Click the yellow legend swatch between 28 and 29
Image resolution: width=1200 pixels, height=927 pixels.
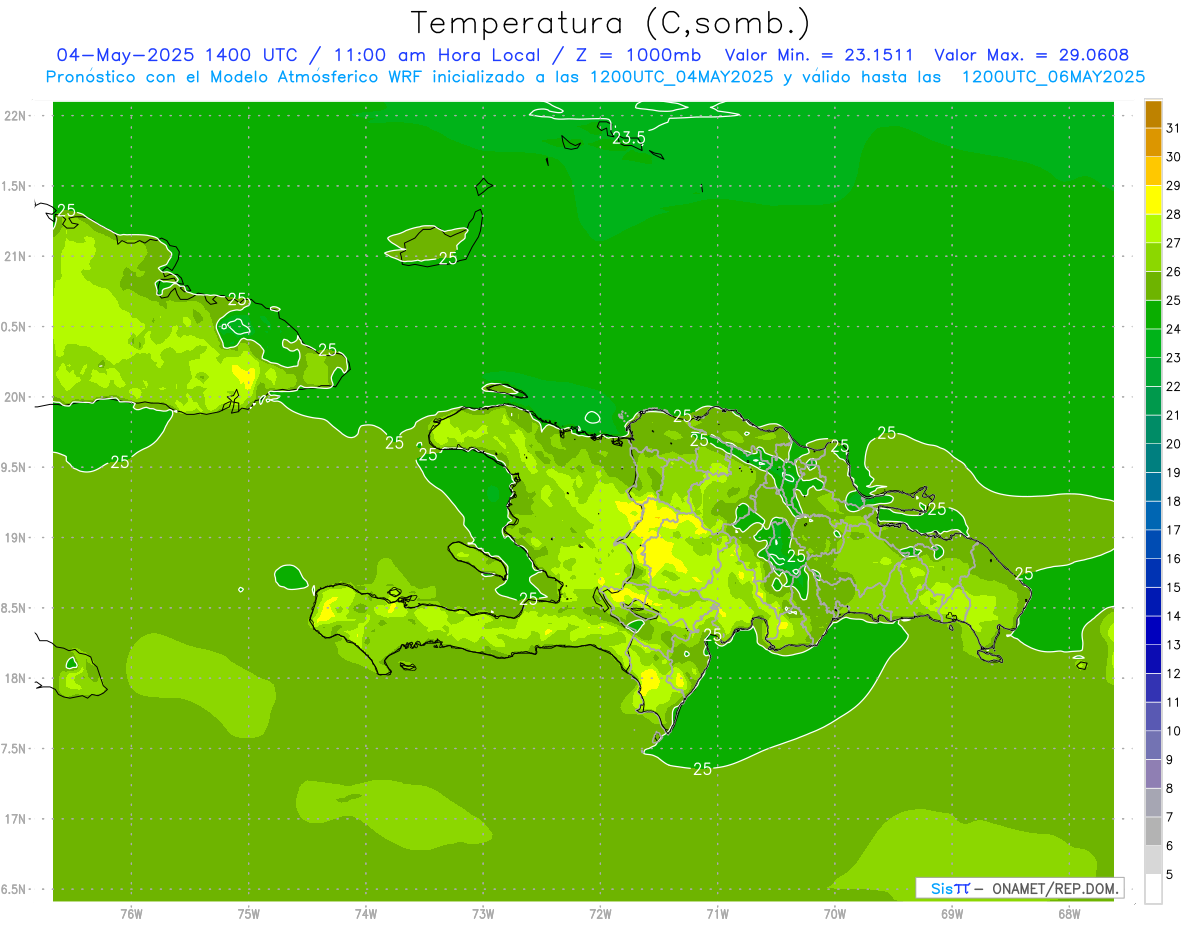[x=1153, y=200]
